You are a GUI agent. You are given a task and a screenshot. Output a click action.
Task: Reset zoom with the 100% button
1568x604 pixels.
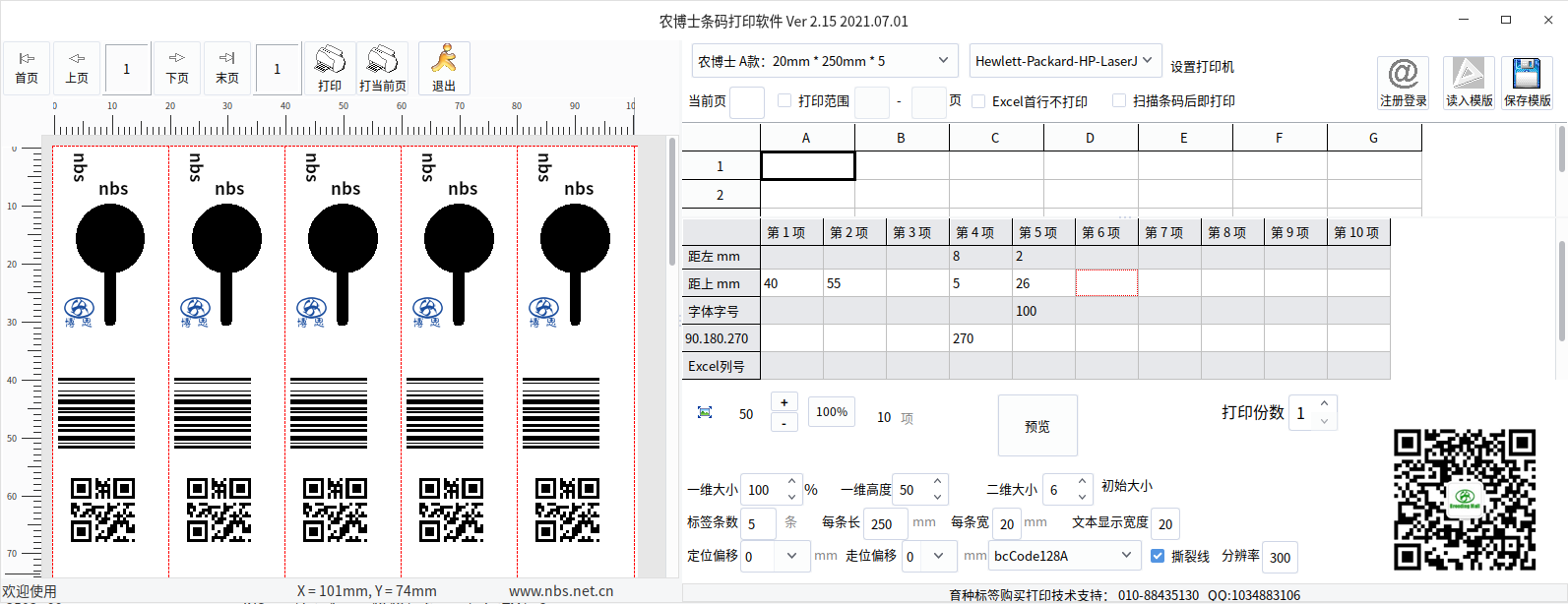[832, 412]
